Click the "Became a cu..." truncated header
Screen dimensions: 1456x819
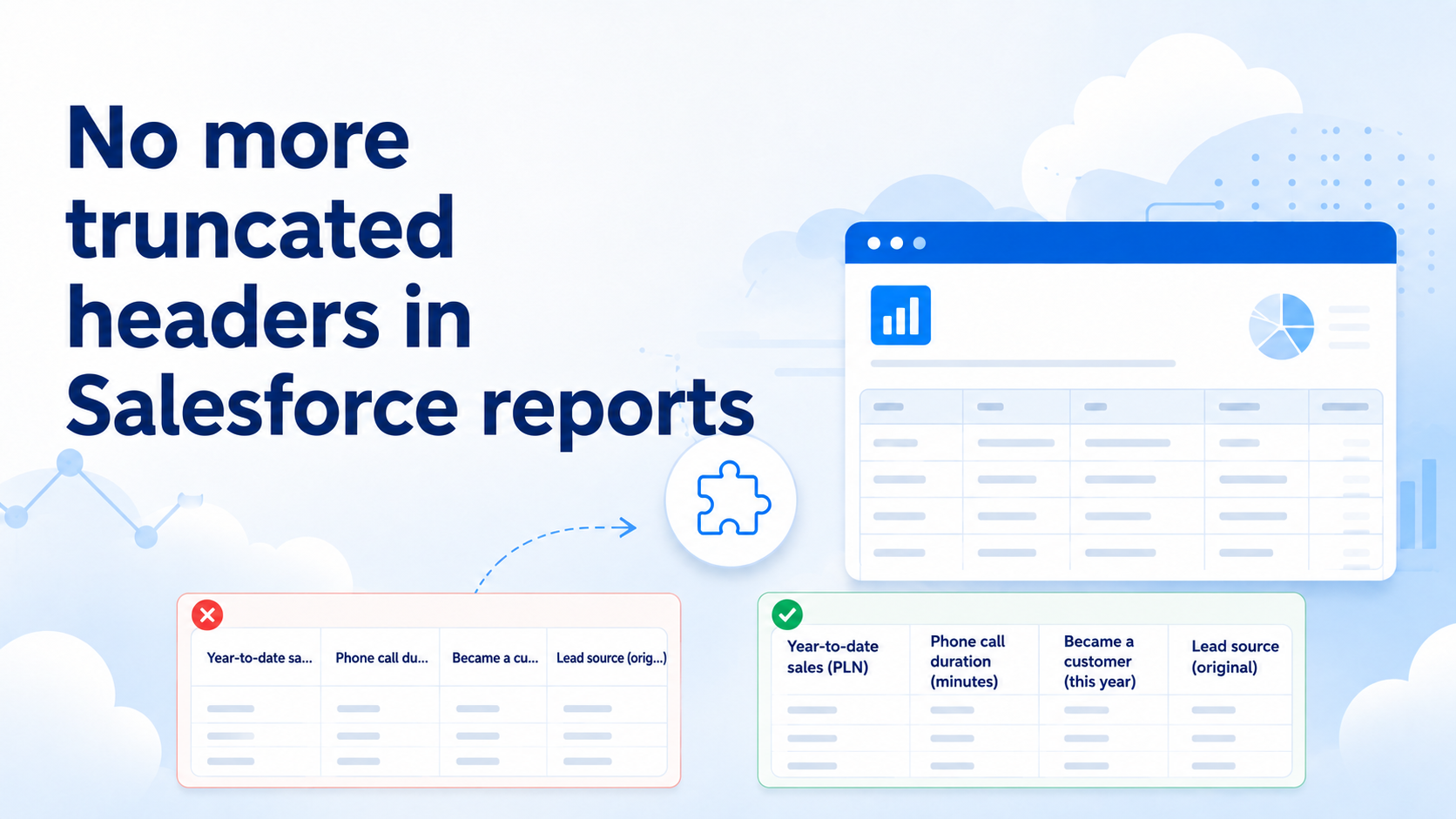(x=495, y=658)
